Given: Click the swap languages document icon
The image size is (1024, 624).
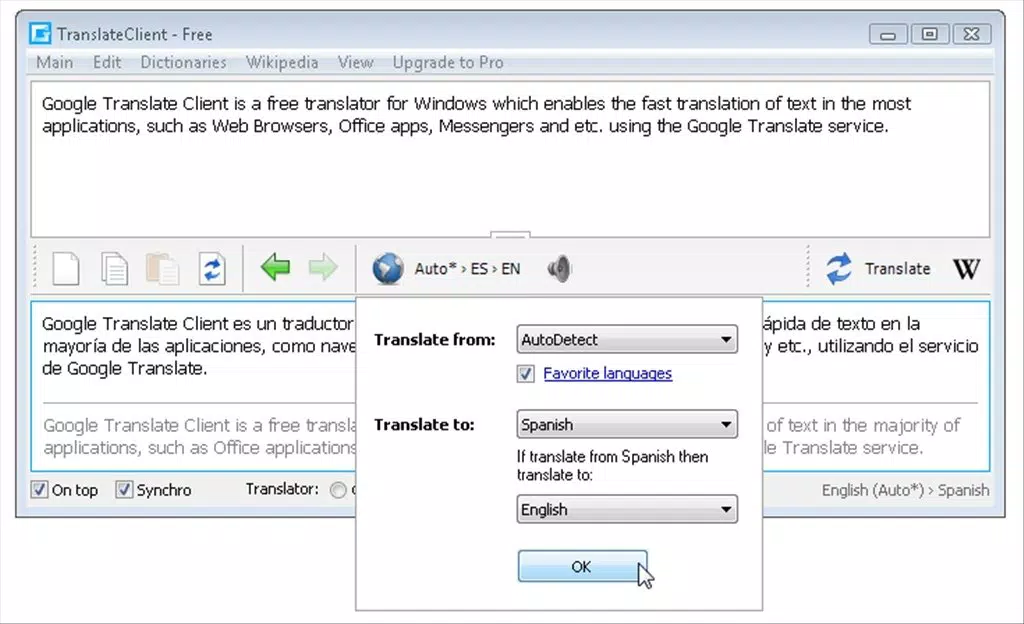Looking at the screenshot, I should [x=212, y=268].
